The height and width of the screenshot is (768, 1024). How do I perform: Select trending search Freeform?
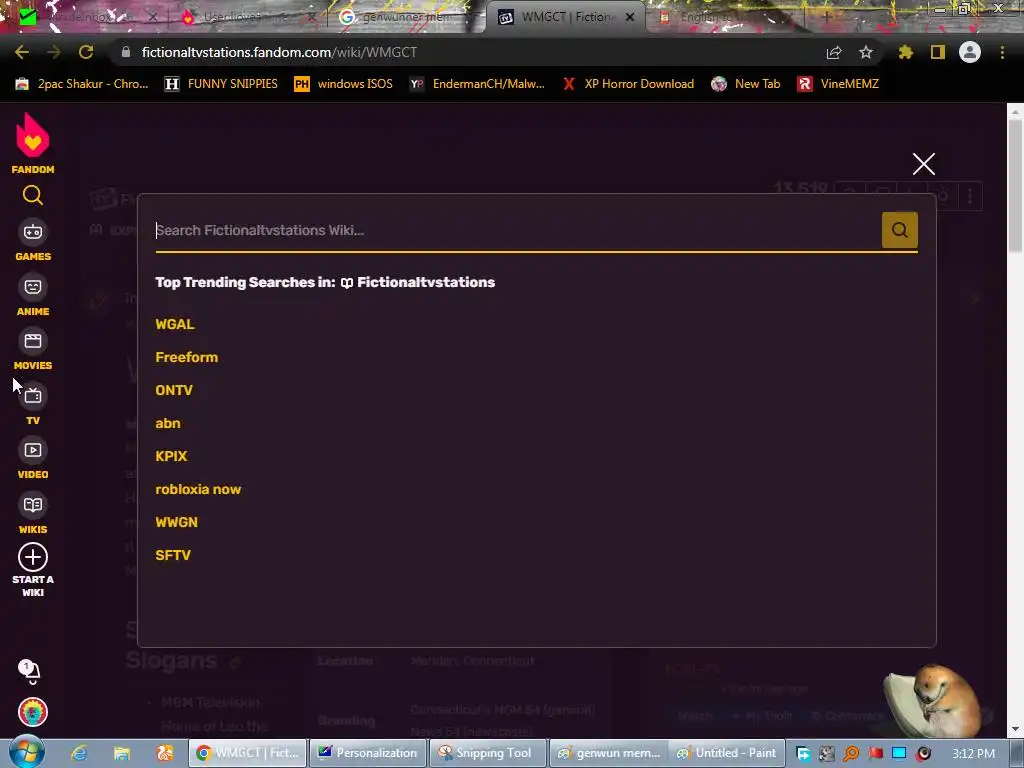(x=187, y=357)
